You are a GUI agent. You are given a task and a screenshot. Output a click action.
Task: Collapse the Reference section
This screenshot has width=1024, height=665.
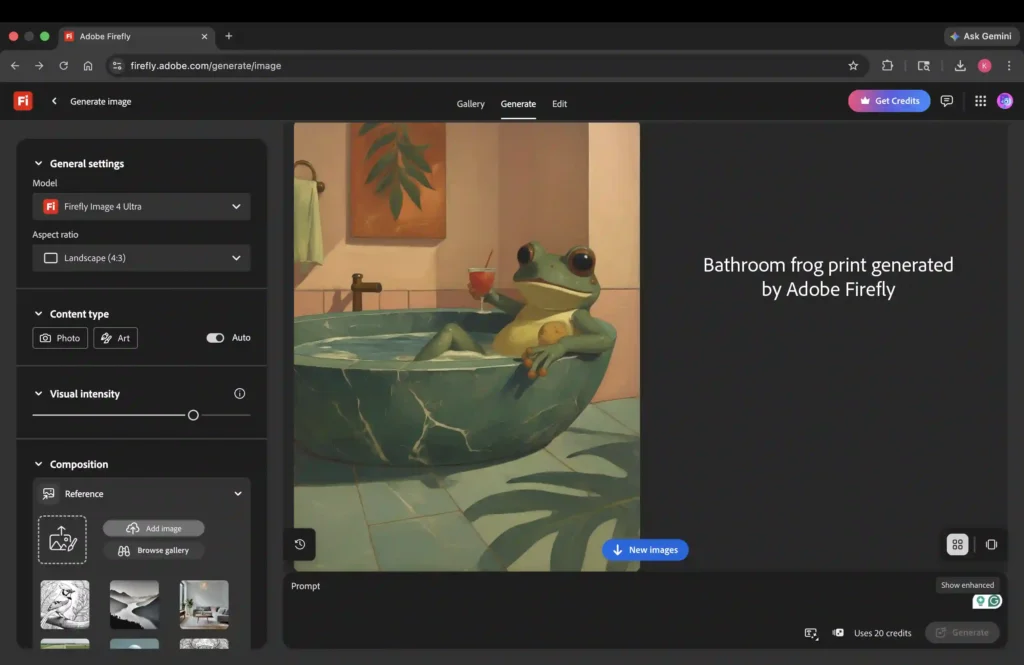[238, 494]
